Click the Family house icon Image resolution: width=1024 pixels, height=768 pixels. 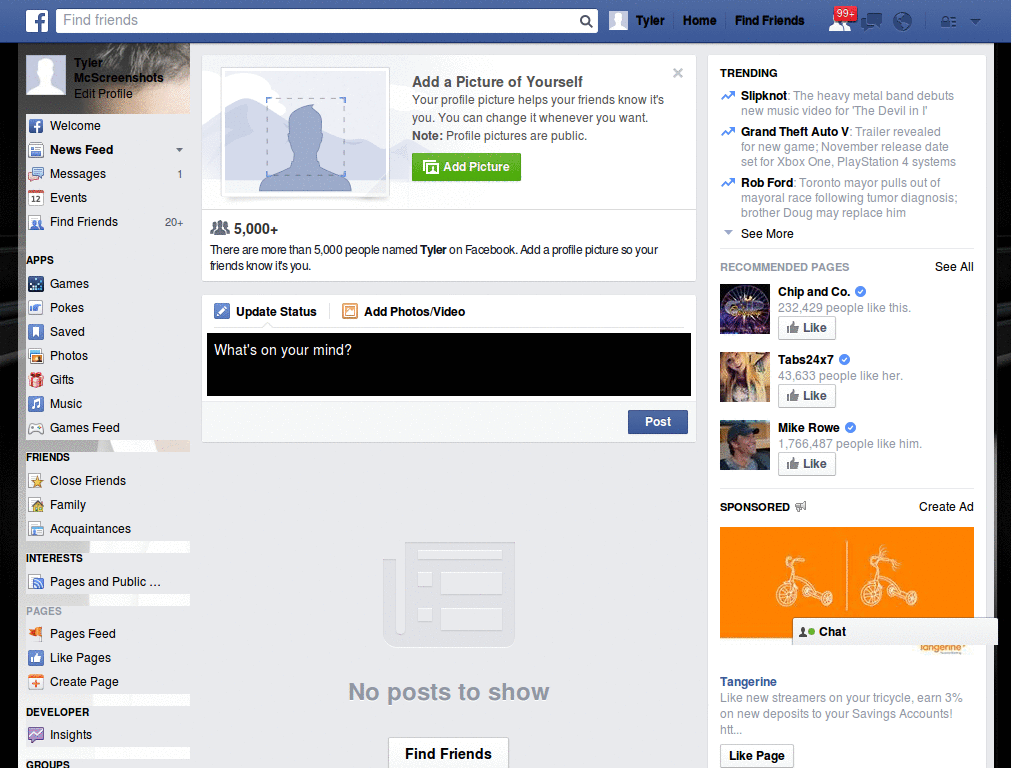pyautogui.click(x=36, y=505)
